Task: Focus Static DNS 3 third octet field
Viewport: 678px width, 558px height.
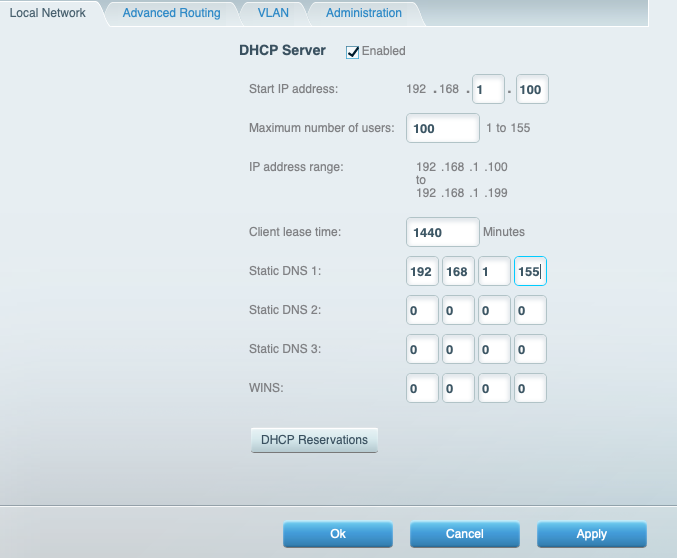Action: tap(494, 349)
